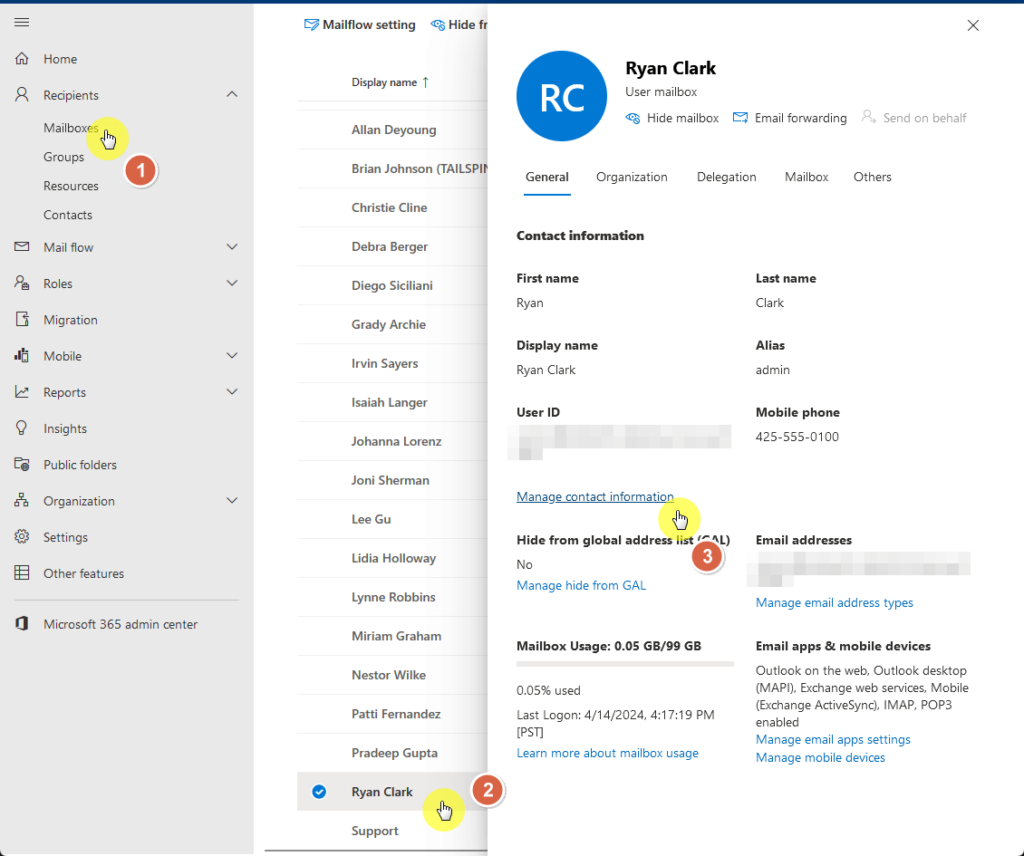Click Manage hide from GAL link
Viewport: 1024px width, 856px height.
(x=581, y=585)
